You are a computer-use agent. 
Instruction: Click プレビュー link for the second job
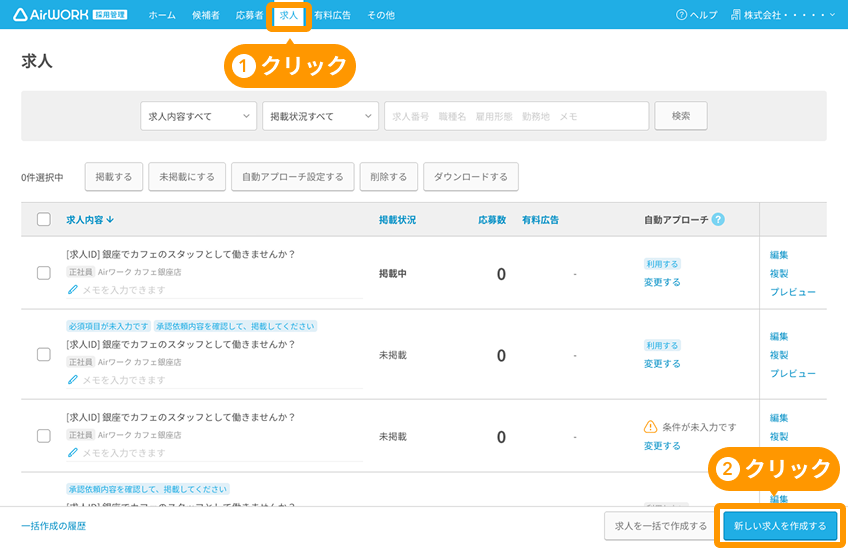(792, 374)
